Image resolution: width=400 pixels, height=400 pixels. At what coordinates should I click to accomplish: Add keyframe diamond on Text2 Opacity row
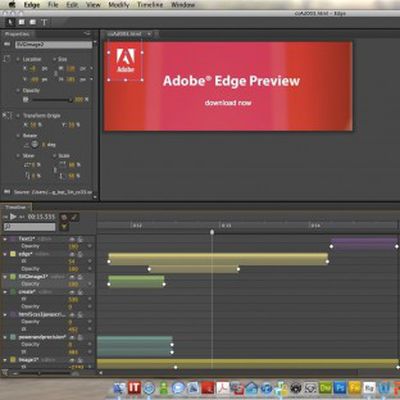90,246
